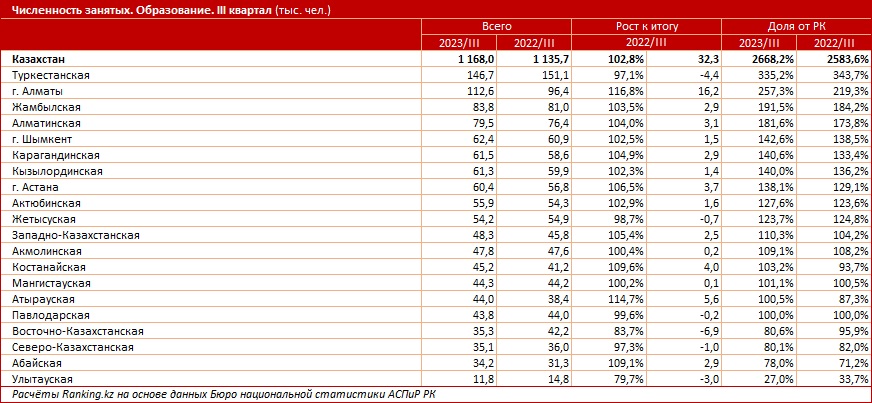Select the 'Казахстан' total row label

click(38, 58)
